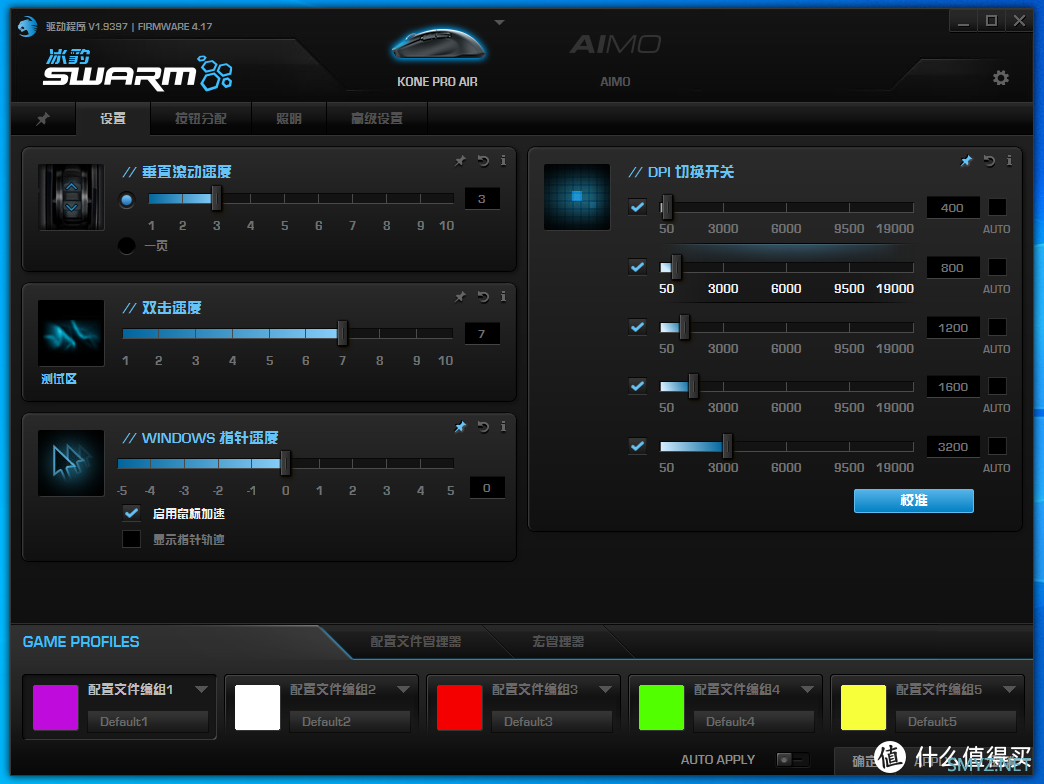Open the 配置文件管理器 tab
Image resolution: width=1044 pixels, height=784 pixels.
click(x=415, y=642)
